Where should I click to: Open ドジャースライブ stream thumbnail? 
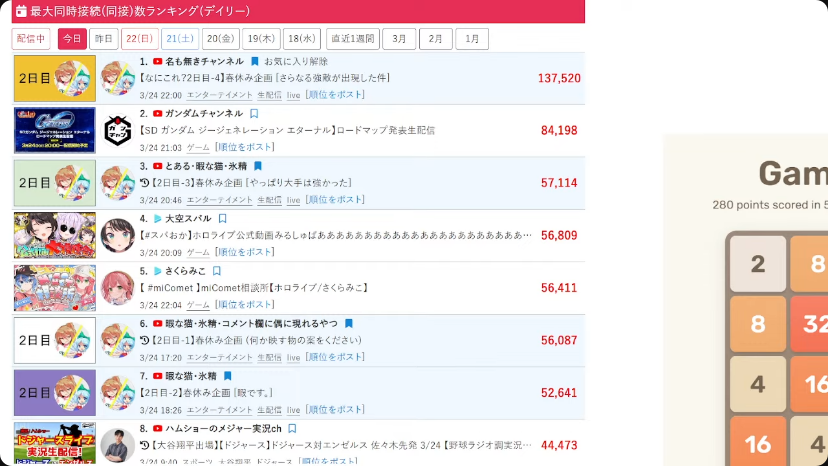55,444
